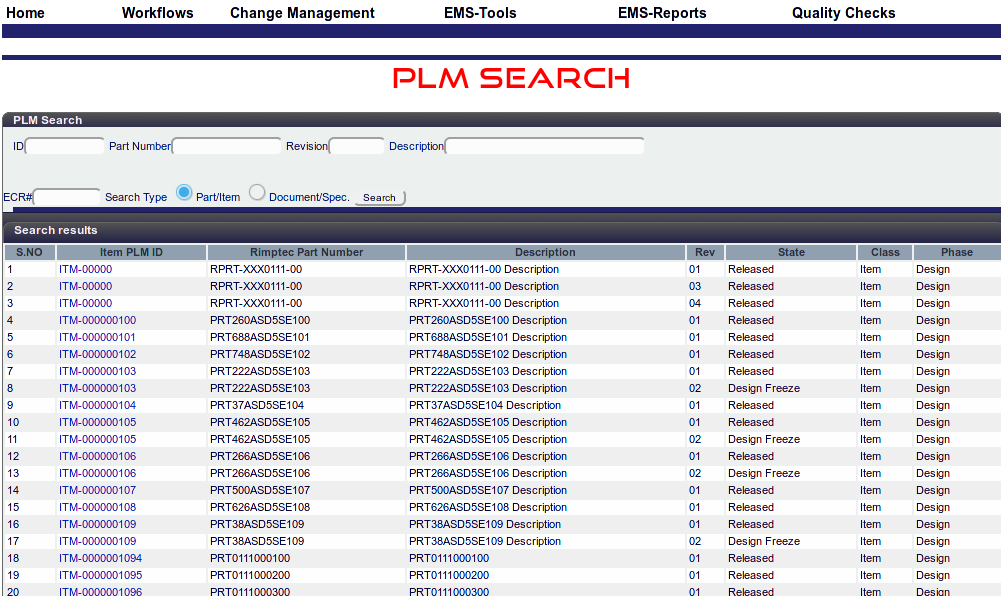The width and height of the screenshot is (1001, 596).
Task: Open the Workflows menu
Action: 157,13
